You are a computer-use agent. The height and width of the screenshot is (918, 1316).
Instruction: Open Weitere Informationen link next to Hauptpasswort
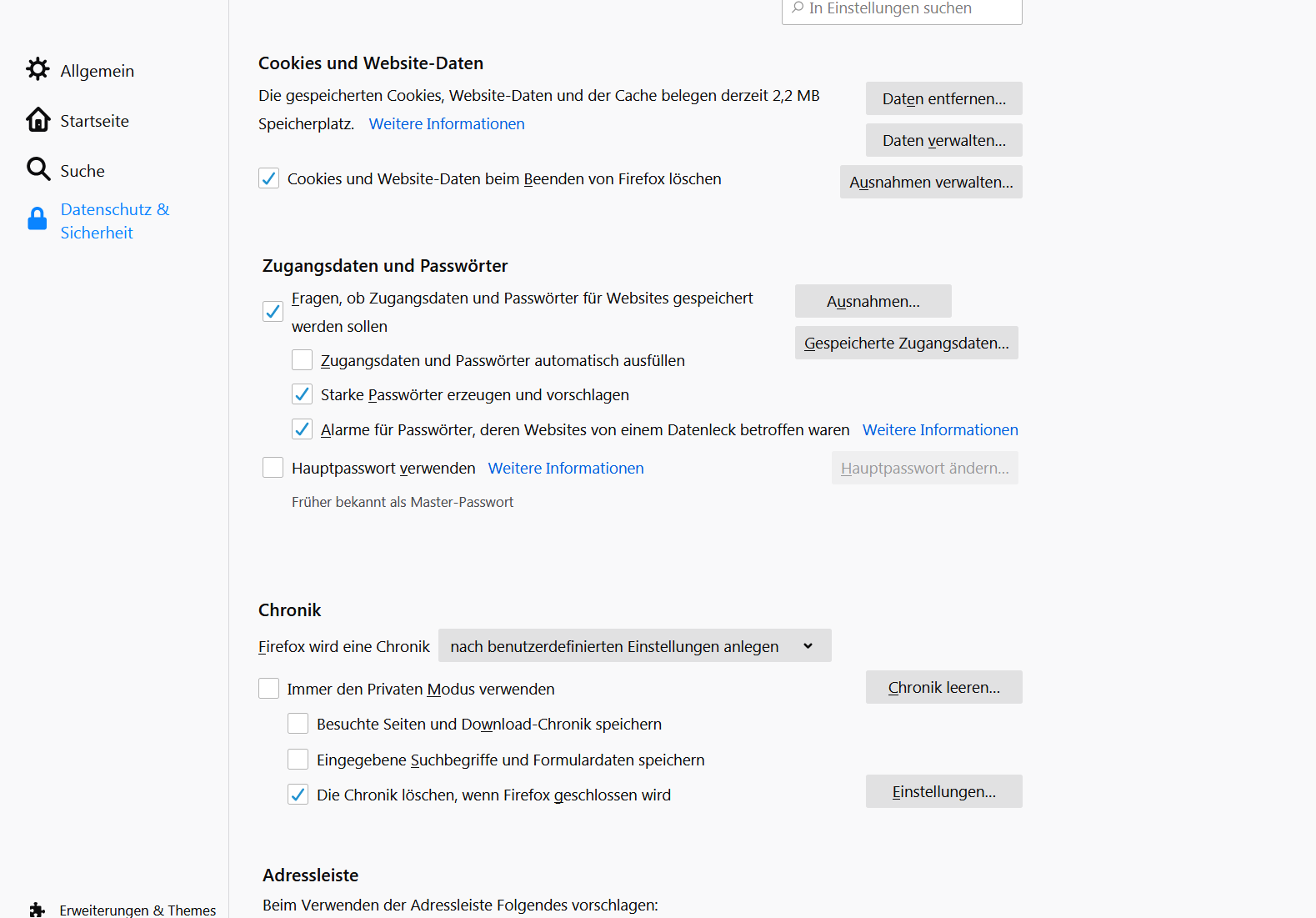click(566, 468)
